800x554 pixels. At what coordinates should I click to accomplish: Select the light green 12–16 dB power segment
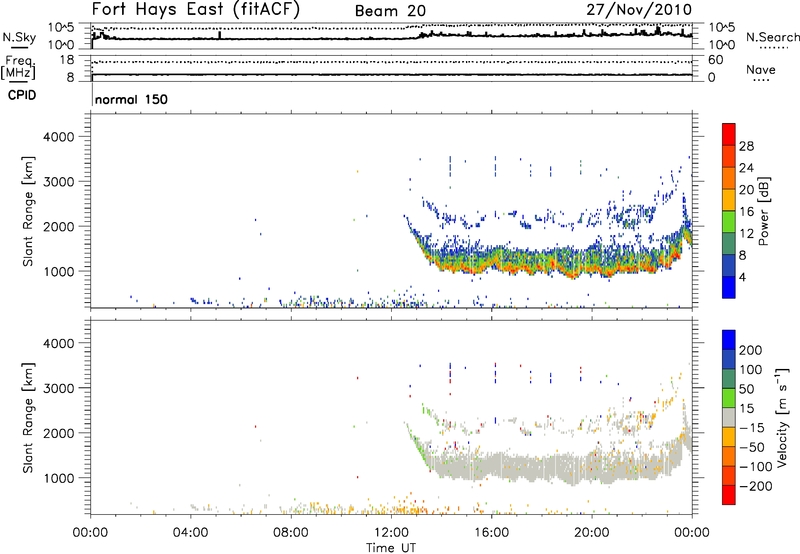click(729, 222)
